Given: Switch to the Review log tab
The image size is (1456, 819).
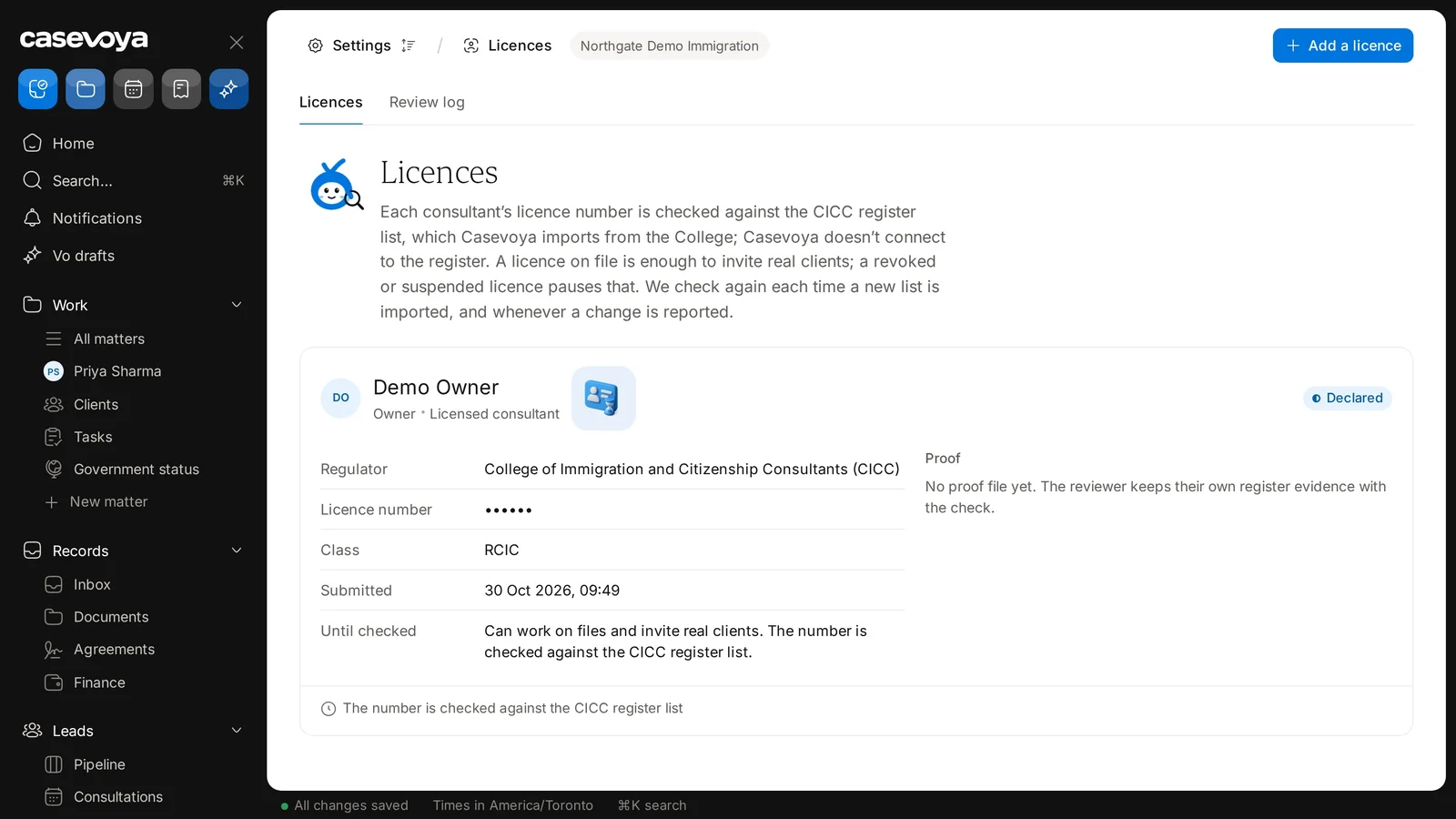Looking at the screenshot, I should [x=427, y=103].
